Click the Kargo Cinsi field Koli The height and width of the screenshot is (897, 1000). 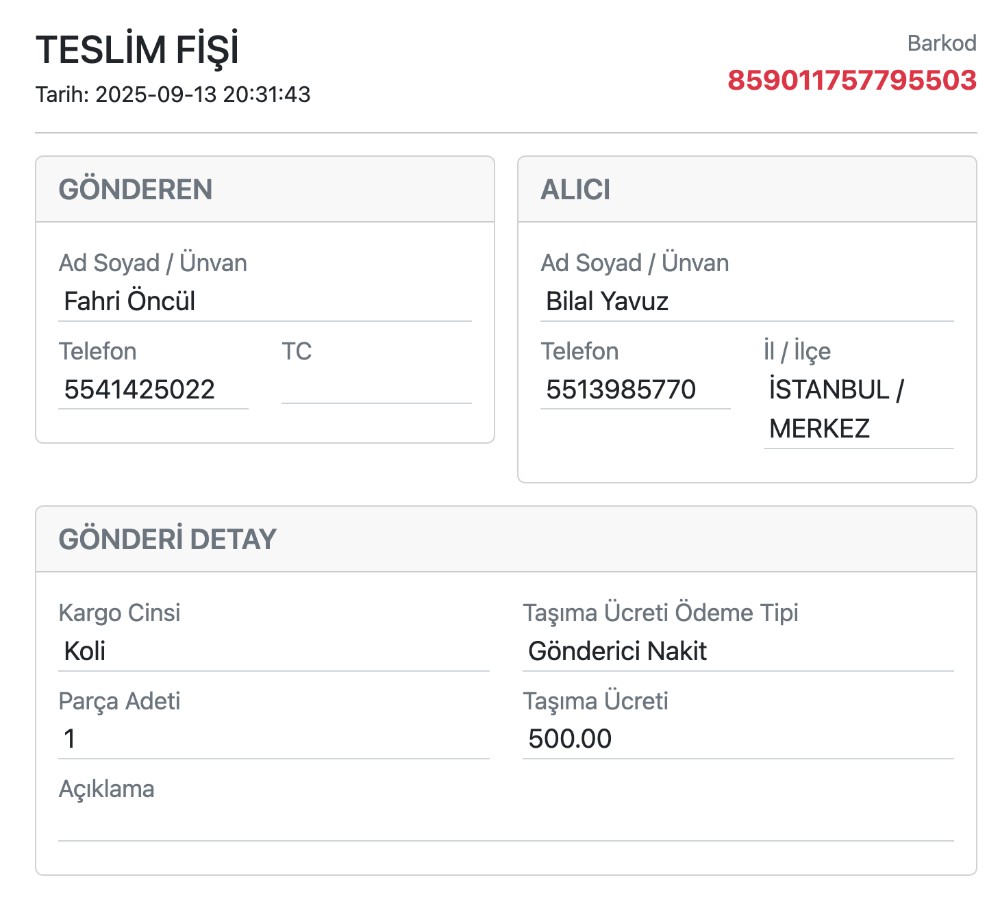click(x=273, y=652)
